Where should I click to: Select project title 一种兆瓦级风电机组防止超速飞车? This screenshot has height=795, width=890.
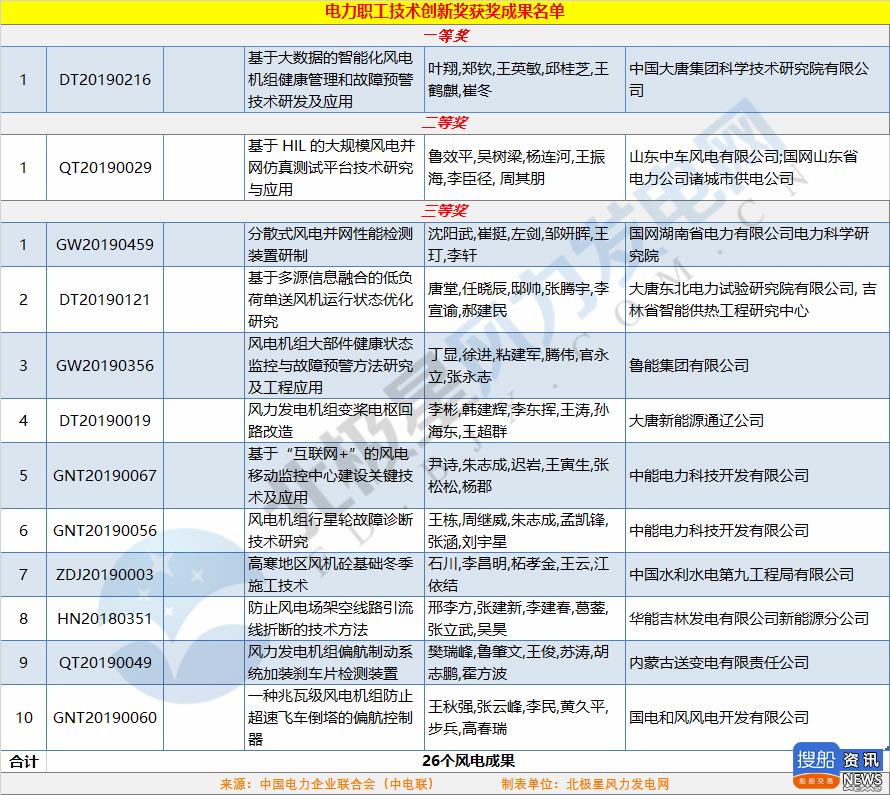(x=330, y=717)
